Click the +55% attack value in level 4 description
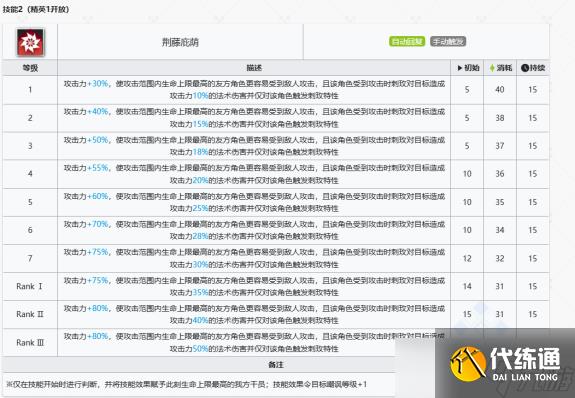Screen dimensions: 575x398 click(98, 168)
